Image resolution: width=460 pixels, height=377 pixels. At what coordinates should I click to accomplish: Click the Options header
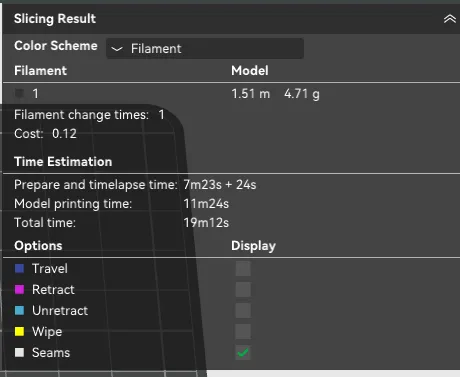click(38, 246)
